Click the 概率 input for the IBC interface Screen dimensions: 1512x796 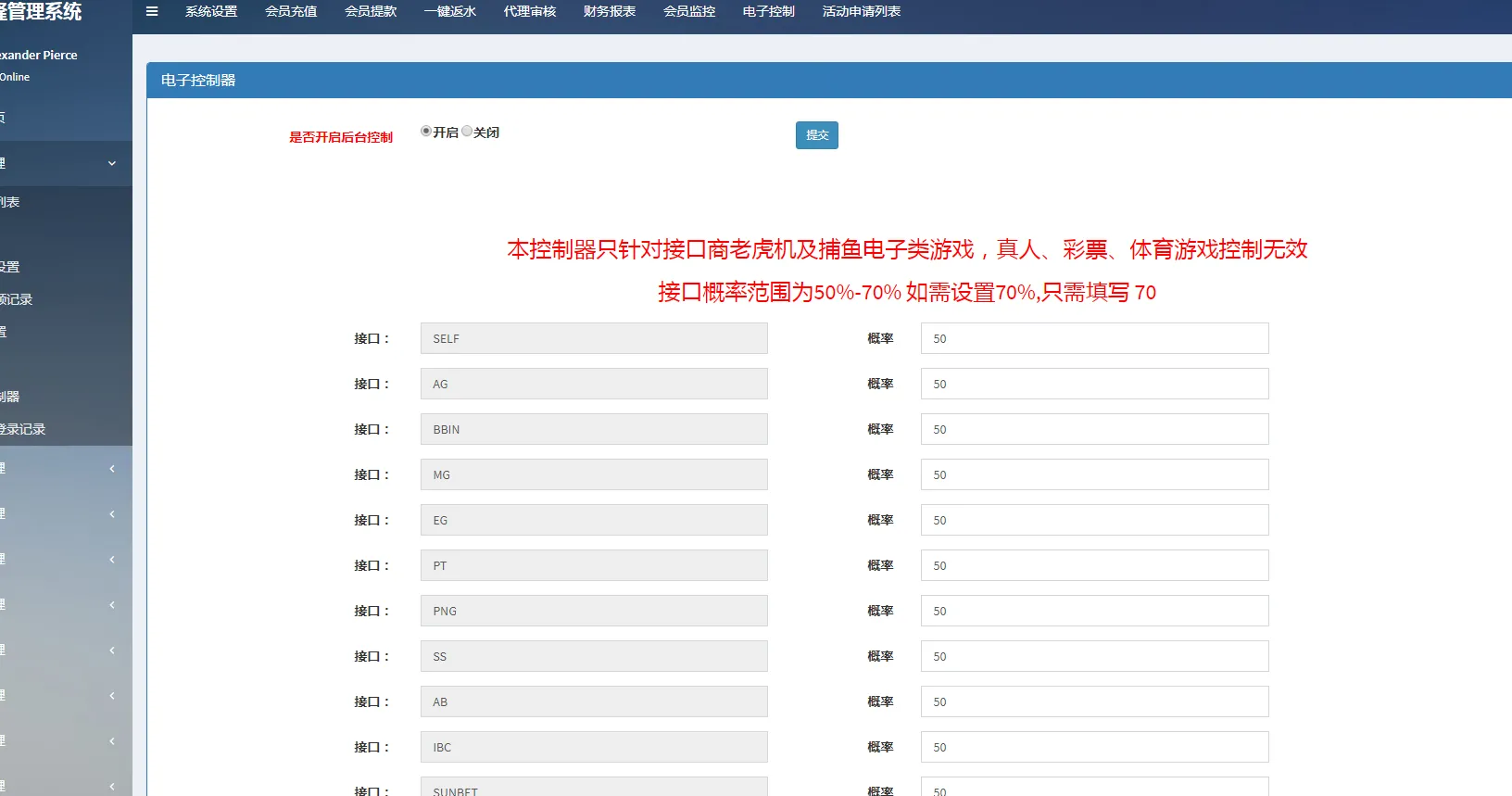[x=1094, y=747]
